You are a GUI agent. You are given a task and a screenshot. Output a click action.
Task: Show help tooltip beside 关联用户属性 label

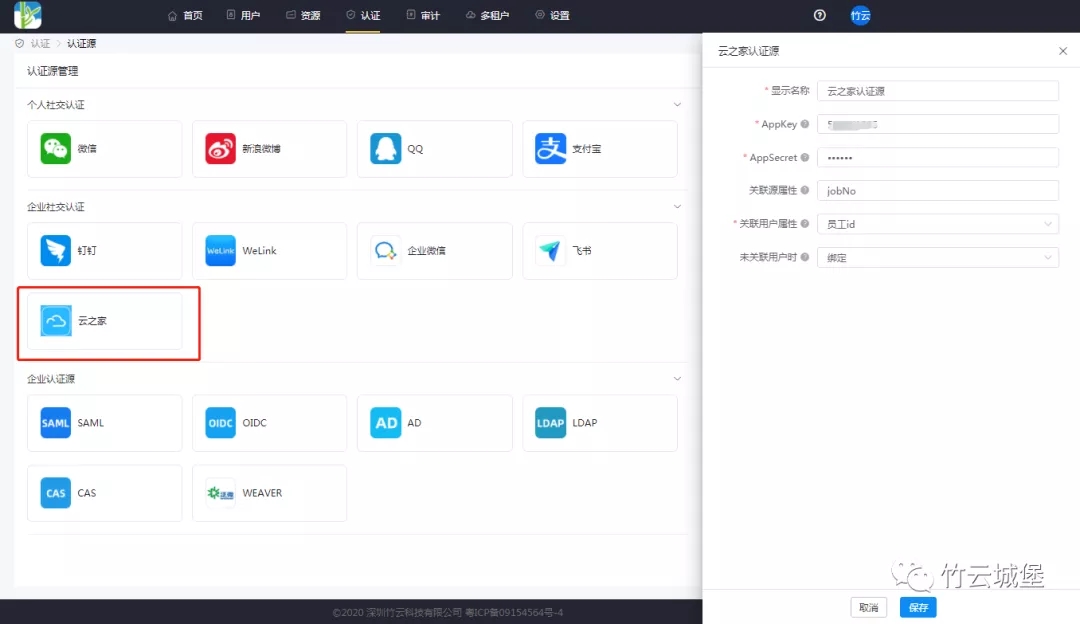tap(804, 223)
